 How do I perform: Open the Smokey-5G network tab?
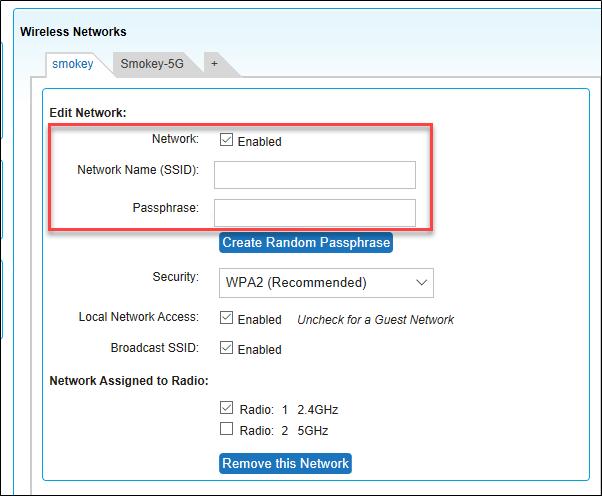pos(150,64)
